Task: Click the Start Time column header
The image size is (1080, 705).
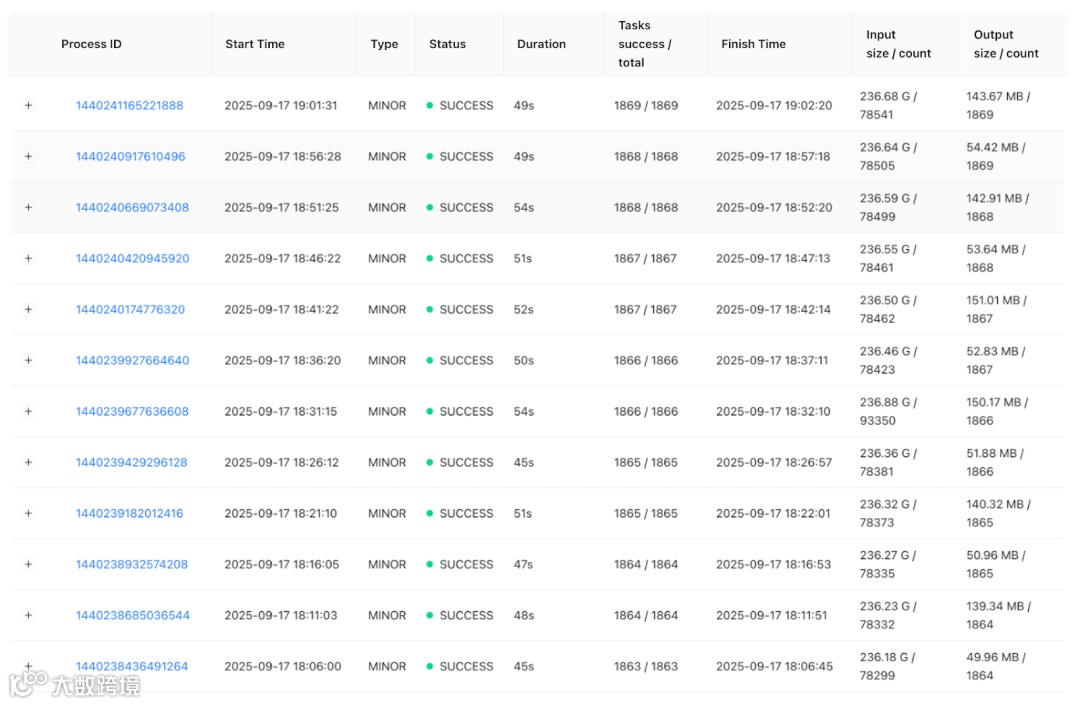Action: click(x=255, y=44)
